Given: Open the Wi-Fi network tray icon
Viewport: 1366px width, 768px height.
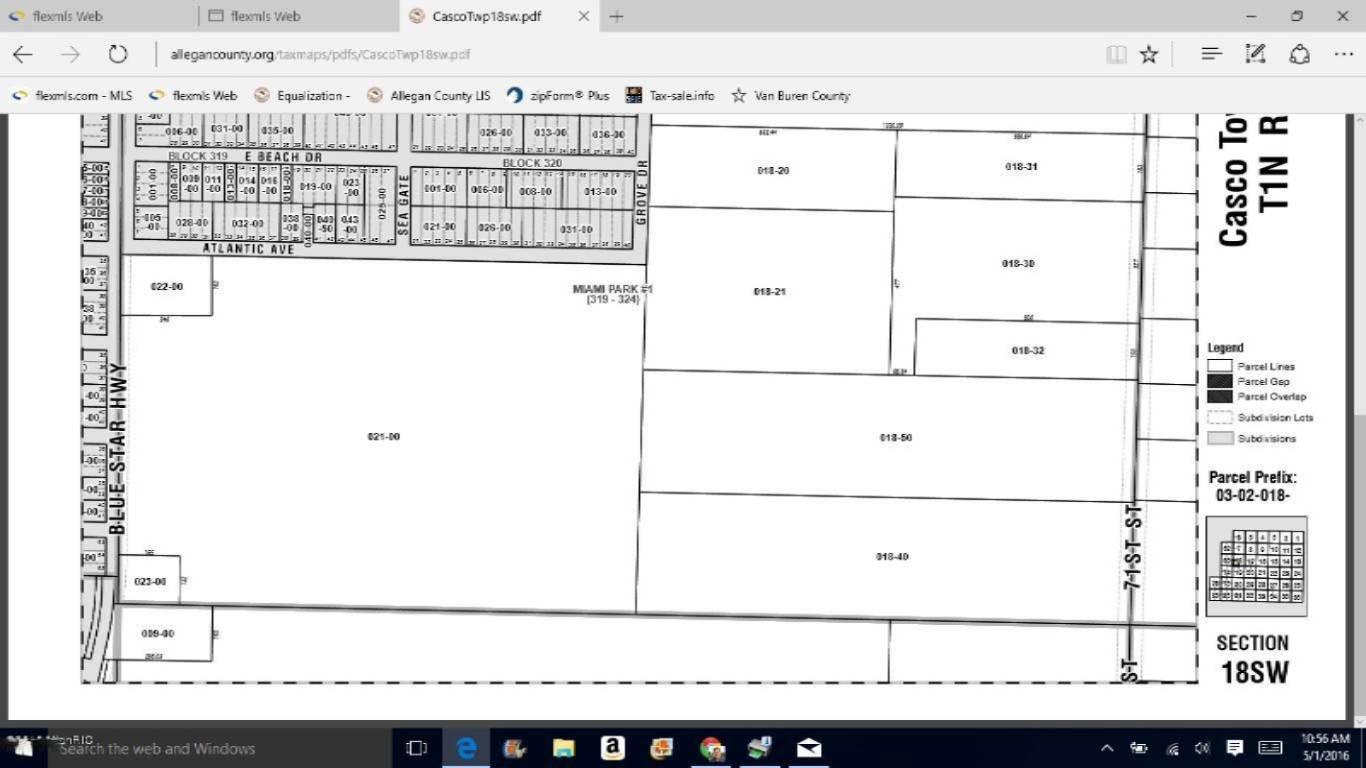Looking at the screenshot, I should (x=1172, y=748).
